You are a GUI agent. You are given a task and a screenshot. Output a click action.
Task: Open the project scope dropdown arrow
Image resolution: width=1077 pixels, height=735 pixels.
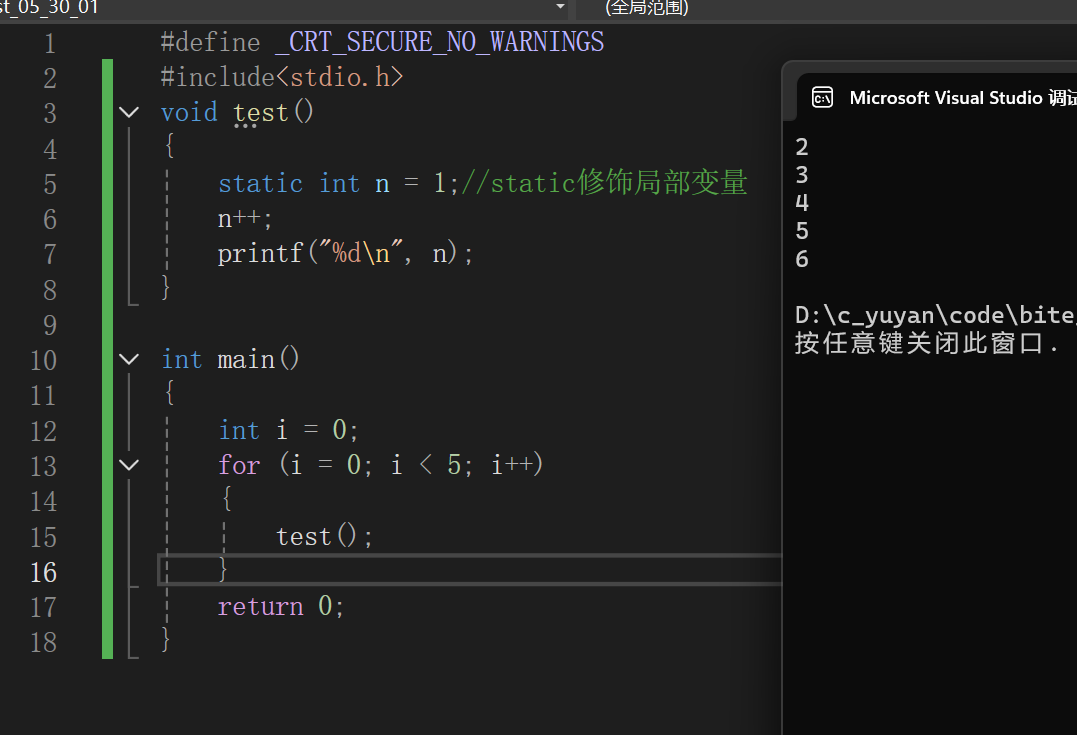pos(560,7)
